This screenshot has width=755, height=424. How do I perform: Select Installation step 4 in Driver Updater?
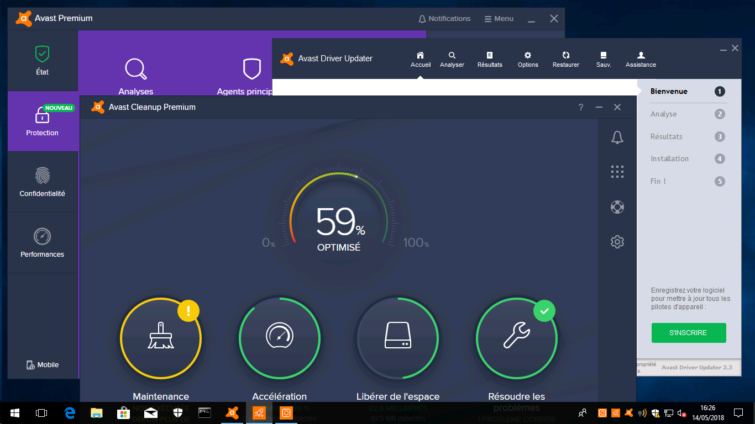click(687, 159)
